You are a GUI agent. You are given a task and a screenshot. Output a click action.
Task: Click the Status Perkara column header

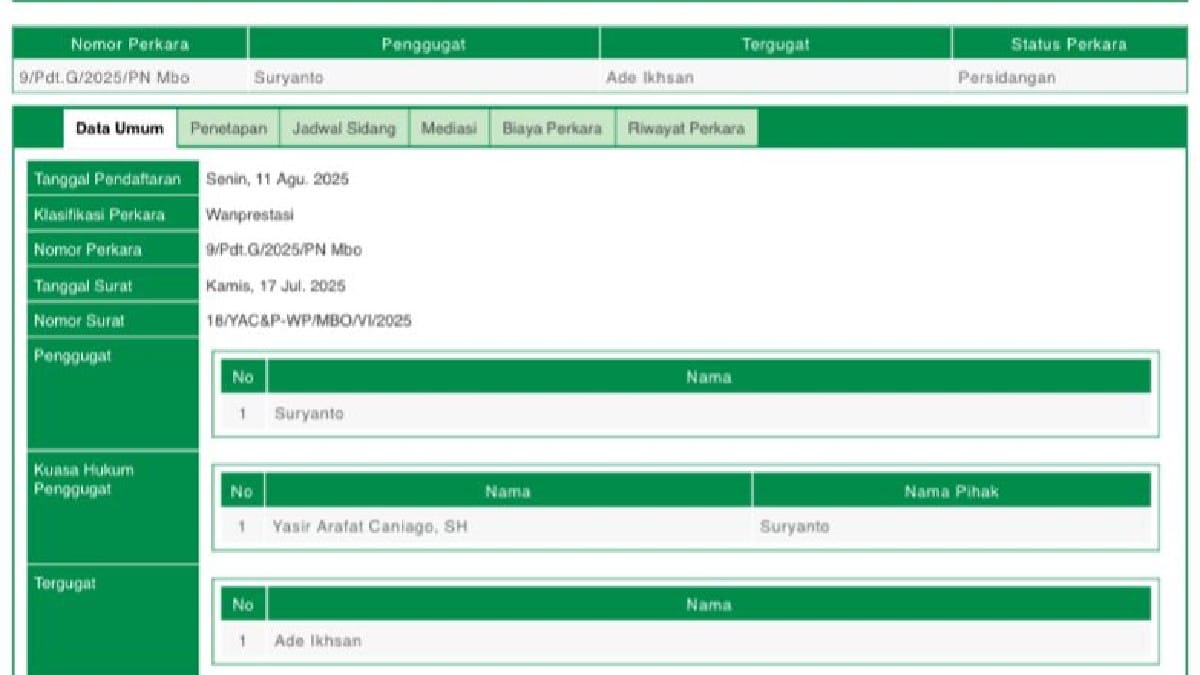[x=1068, y=44]
